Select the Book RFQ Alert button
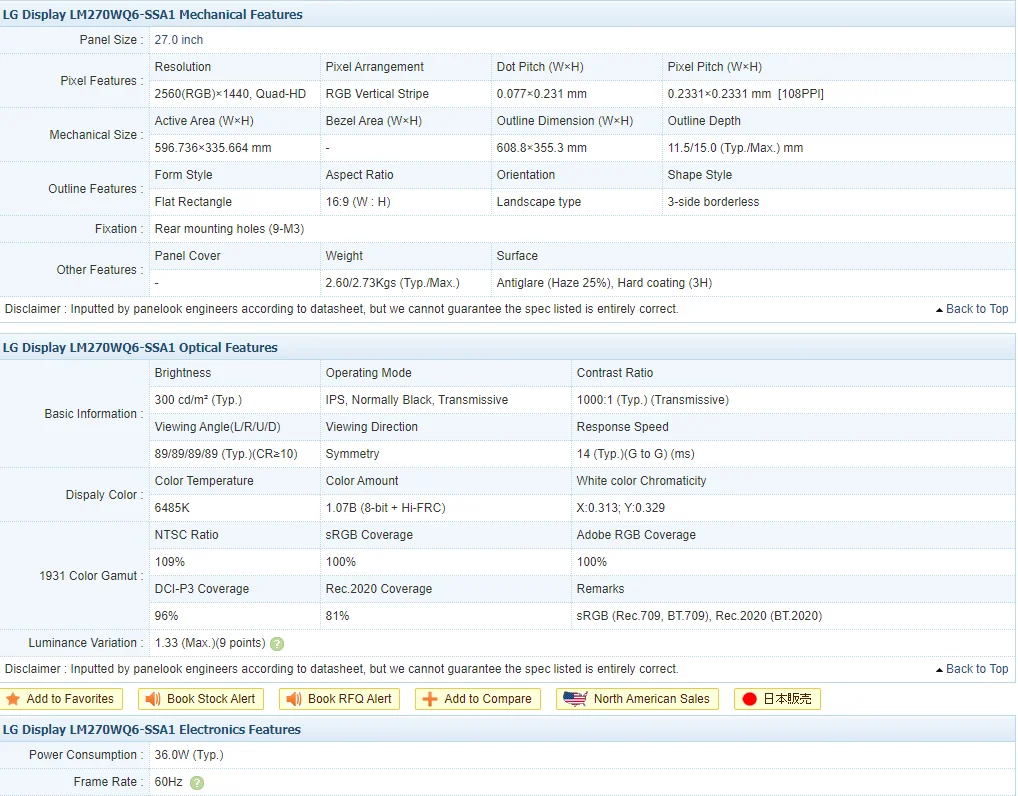This screenshot has height=796, width=1018. (x=340, y=699)
